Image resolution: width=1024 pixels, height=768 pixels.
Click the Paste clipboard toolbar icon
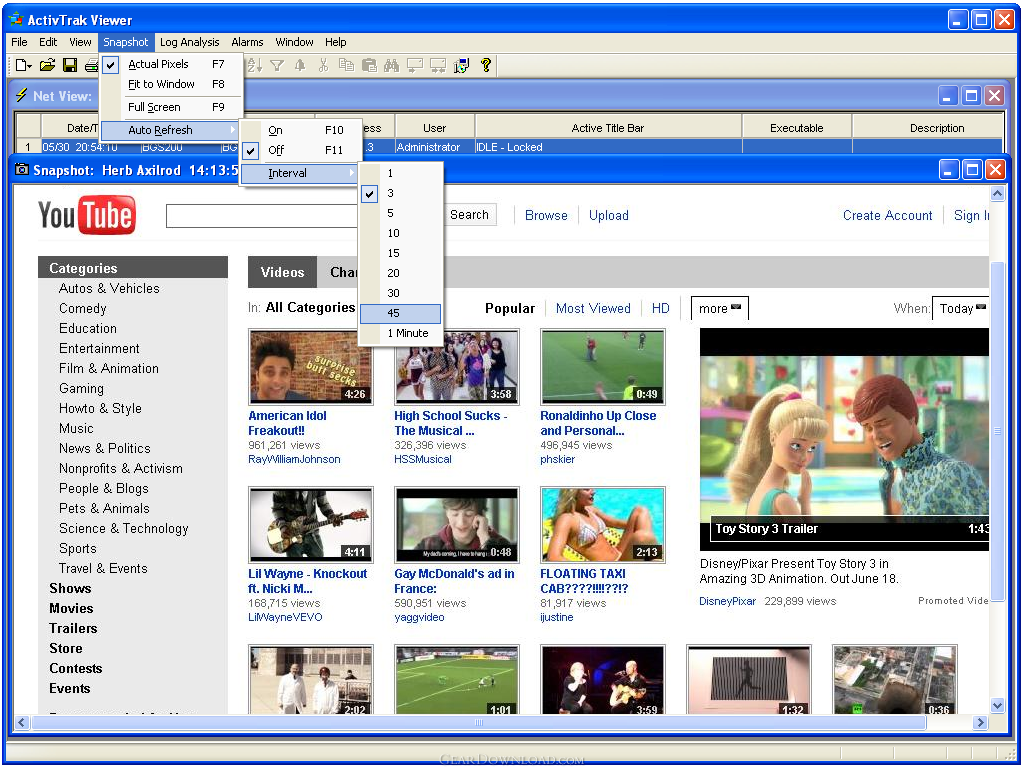click(x=369, y=65)
